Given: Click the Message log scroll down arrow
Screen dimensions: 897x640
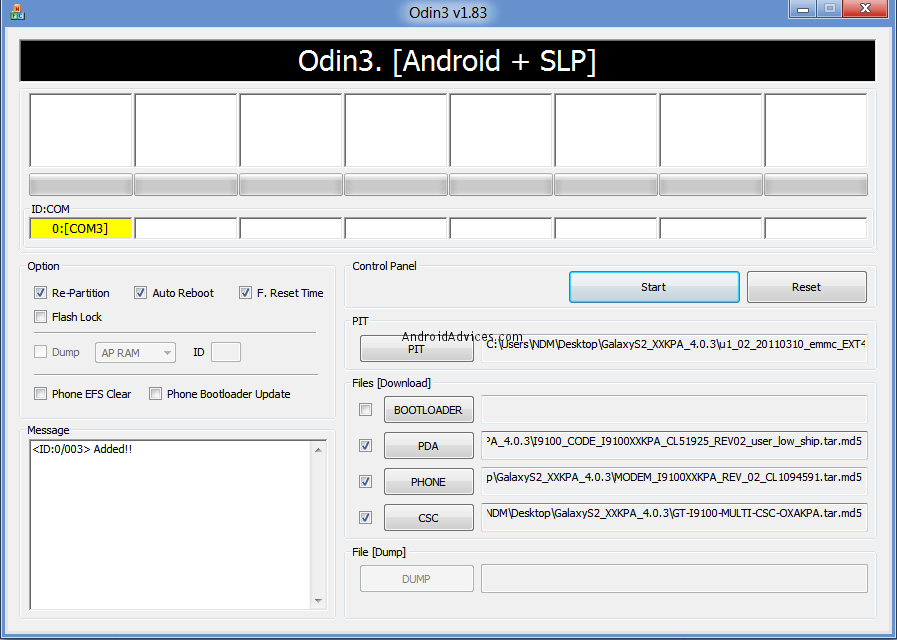Looking at the screenshot, I should coord(319,601).
